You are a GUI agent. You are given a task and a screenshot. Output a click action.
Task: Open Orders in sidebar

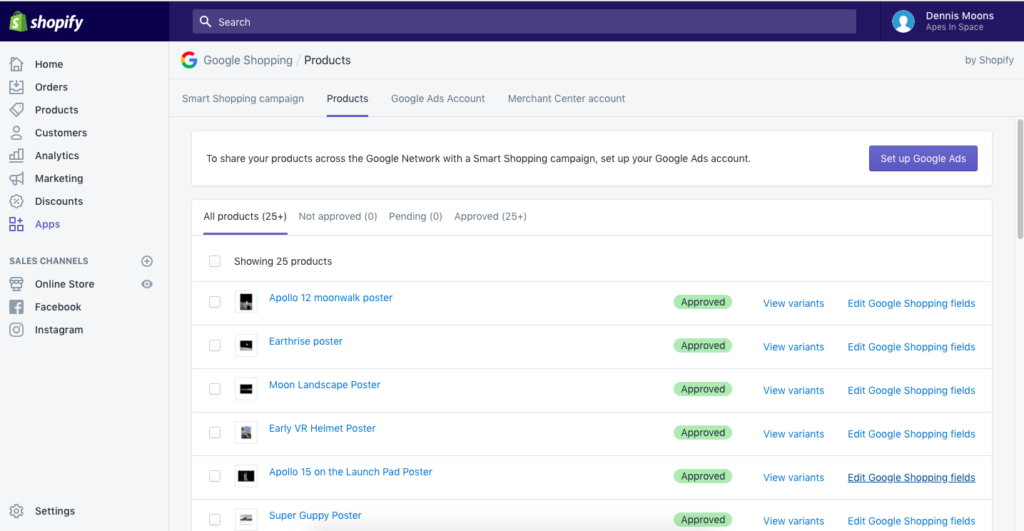(x=51, y=87)
